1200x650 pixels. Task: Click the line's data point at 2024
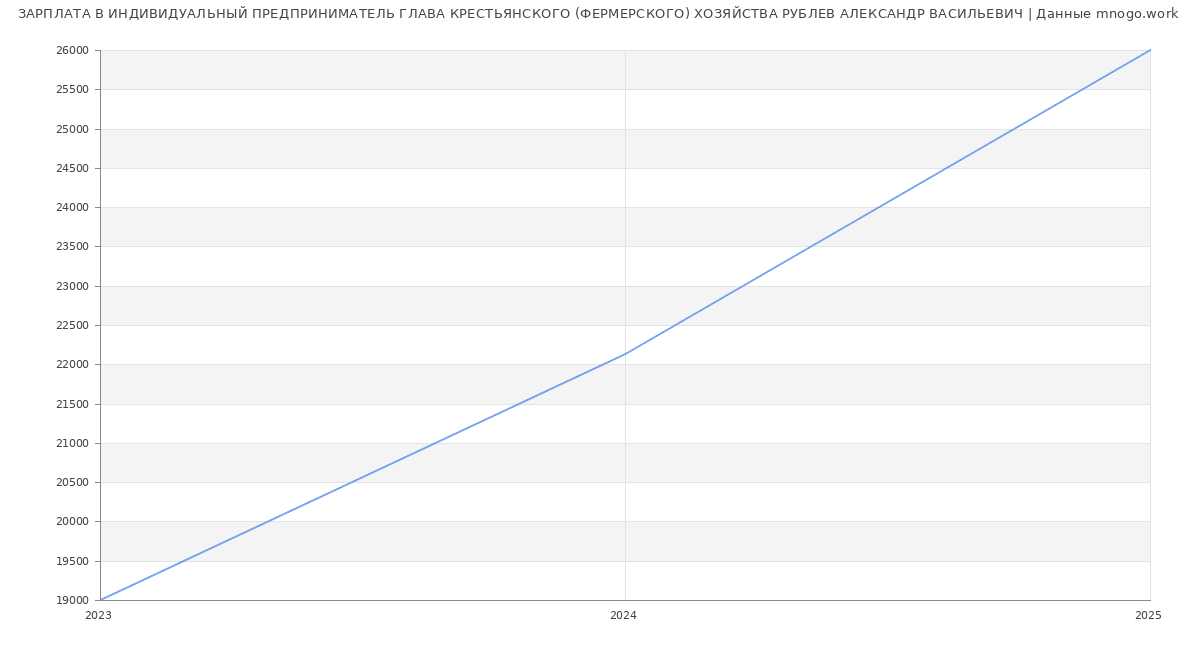(x=625, y=354)
